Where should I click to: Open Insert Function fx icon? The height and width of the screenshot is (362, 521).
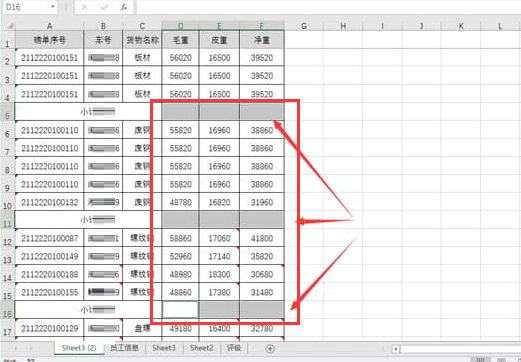click(124, 7)
